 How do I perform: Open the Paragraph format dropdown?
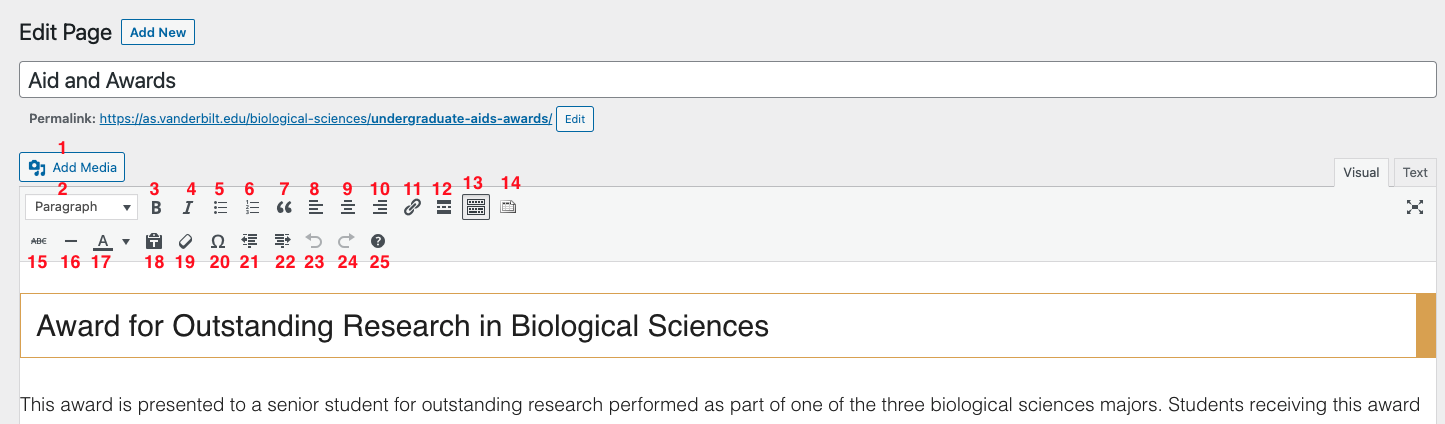[81, 207]
